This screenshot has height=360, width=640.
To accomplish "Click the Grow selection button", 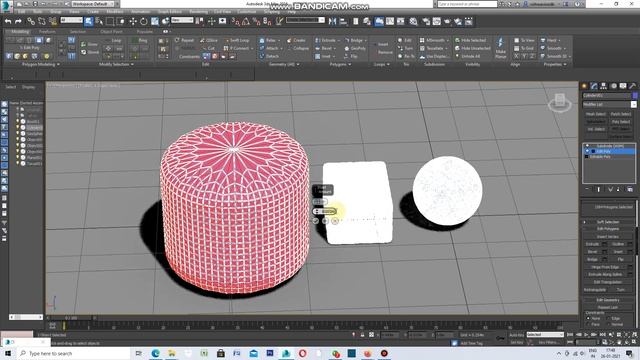I will coord(89,44).
